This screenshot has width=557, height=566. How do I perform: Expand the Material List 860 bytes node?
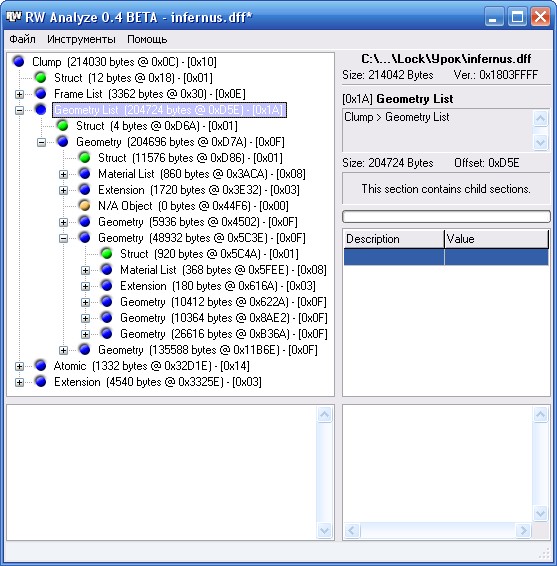(x=64, y=174)
